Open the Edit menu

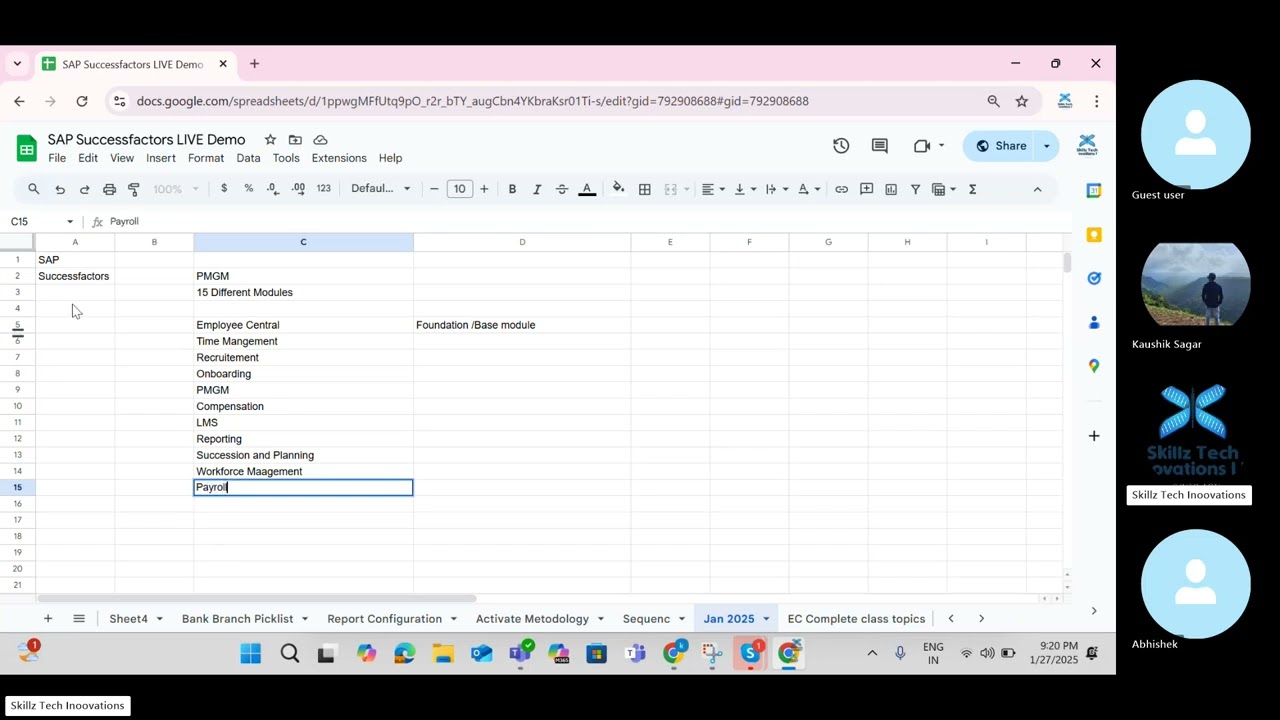point(88,158)
